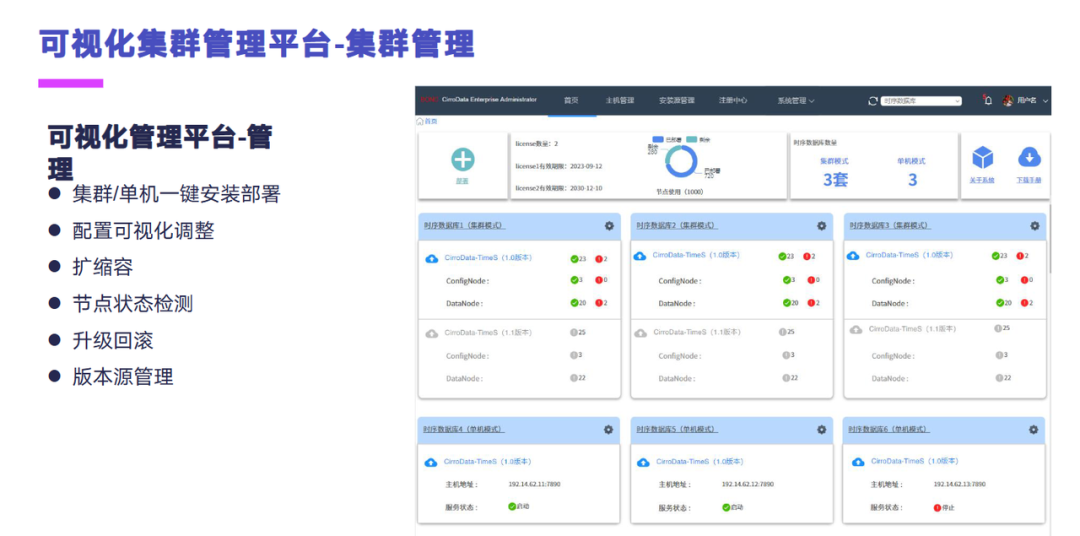The width and height of the screenshot is (1080, 536).
Task: Click blue cloud icon in 时序数据库6 card
Action: point(858,462)
